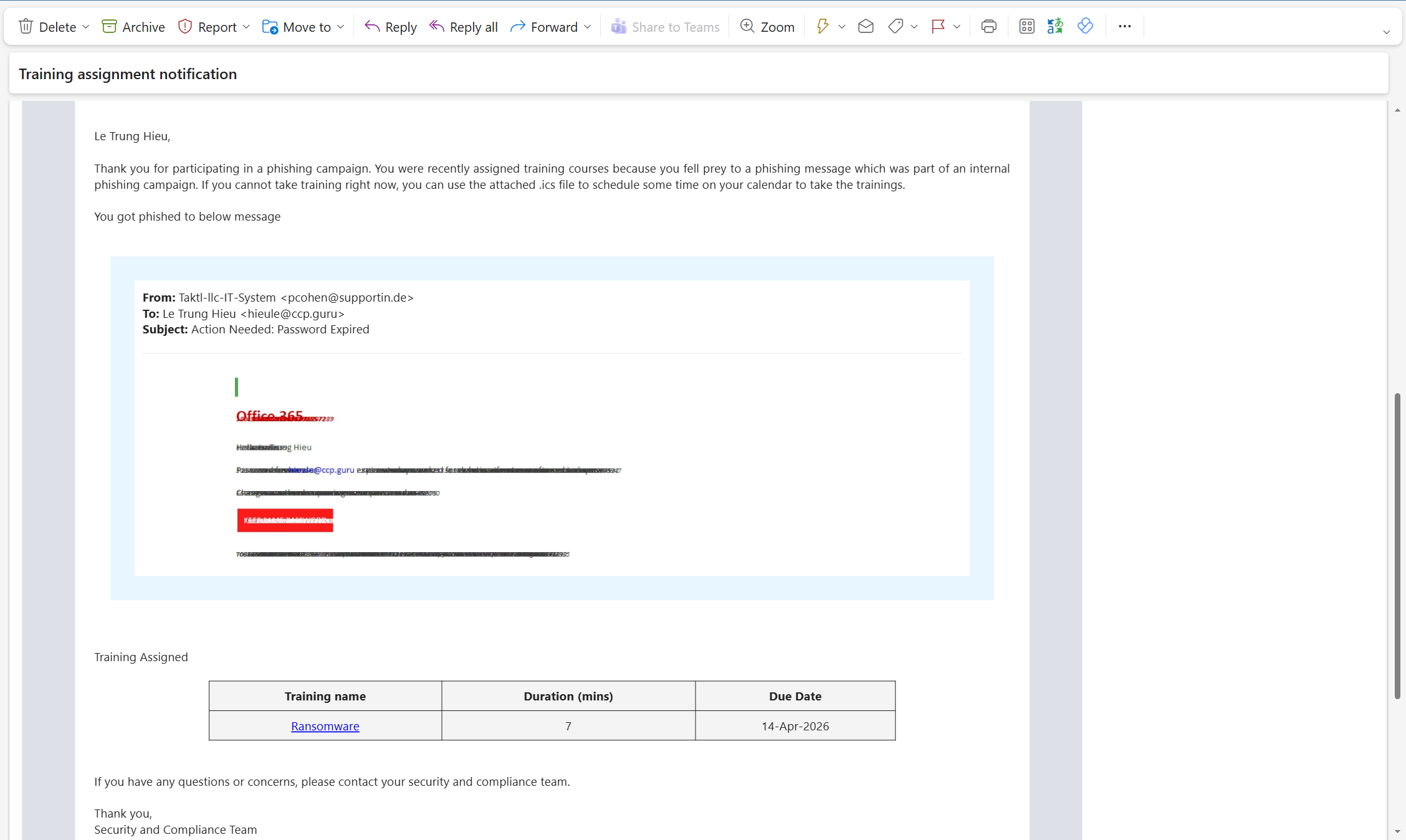
Task: Expand the Delete options dropdown arrow
Action: pos(86,27)
